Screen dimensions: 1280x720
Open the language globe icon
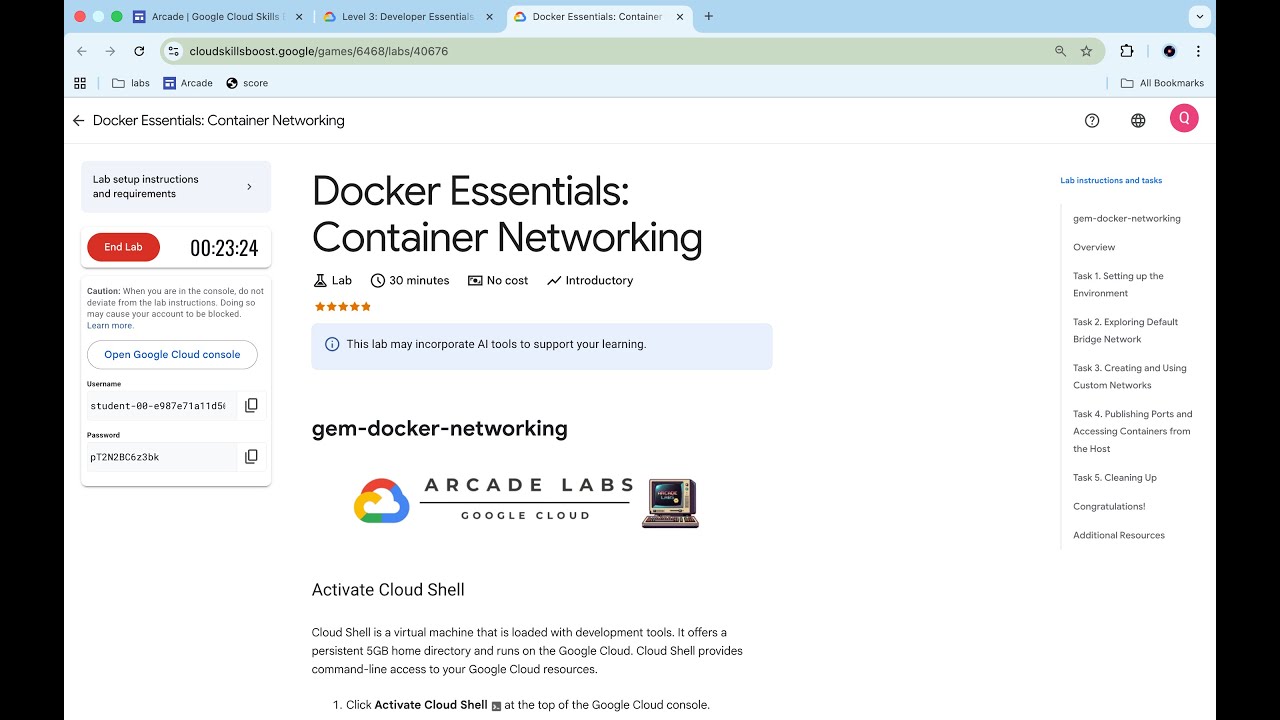[x=1138, y=120]
